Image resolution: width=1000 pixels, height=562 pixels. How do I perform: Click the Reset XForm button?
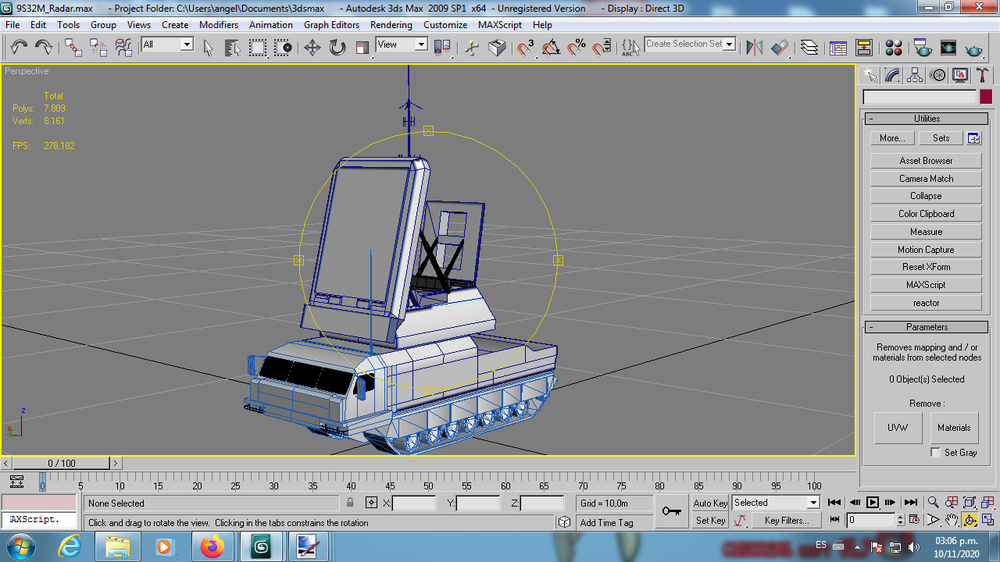pyautogui.click(x=926, y=267)
